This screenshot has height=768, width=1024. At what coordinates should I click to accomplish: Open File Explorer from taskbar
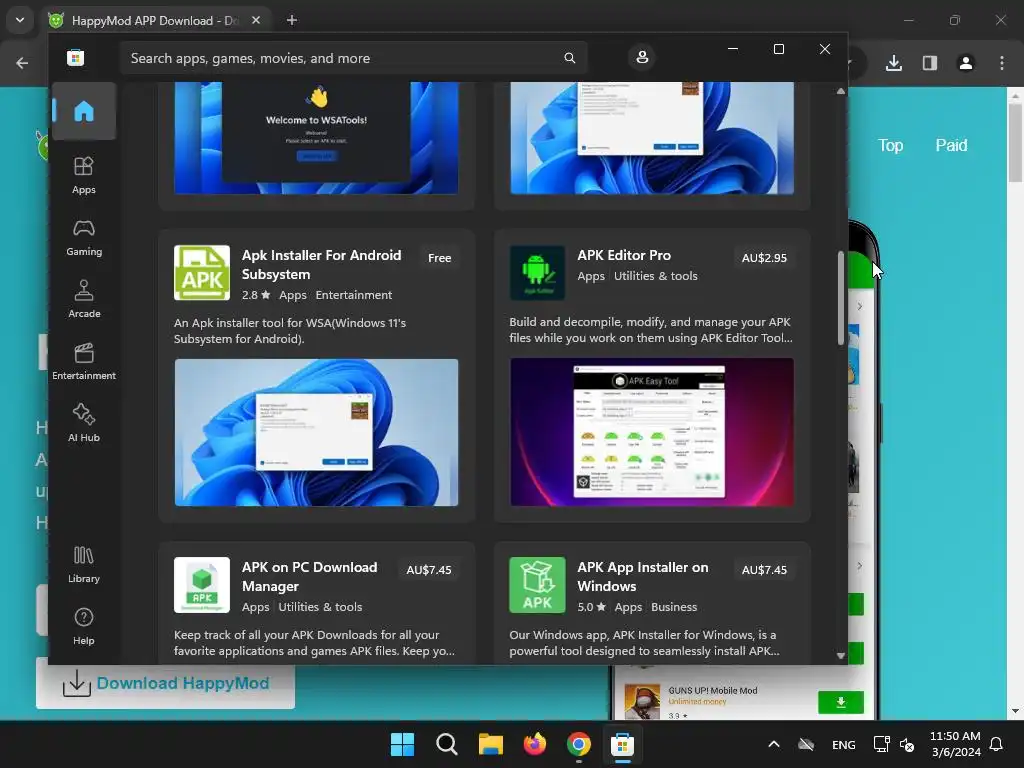[490, 744]
